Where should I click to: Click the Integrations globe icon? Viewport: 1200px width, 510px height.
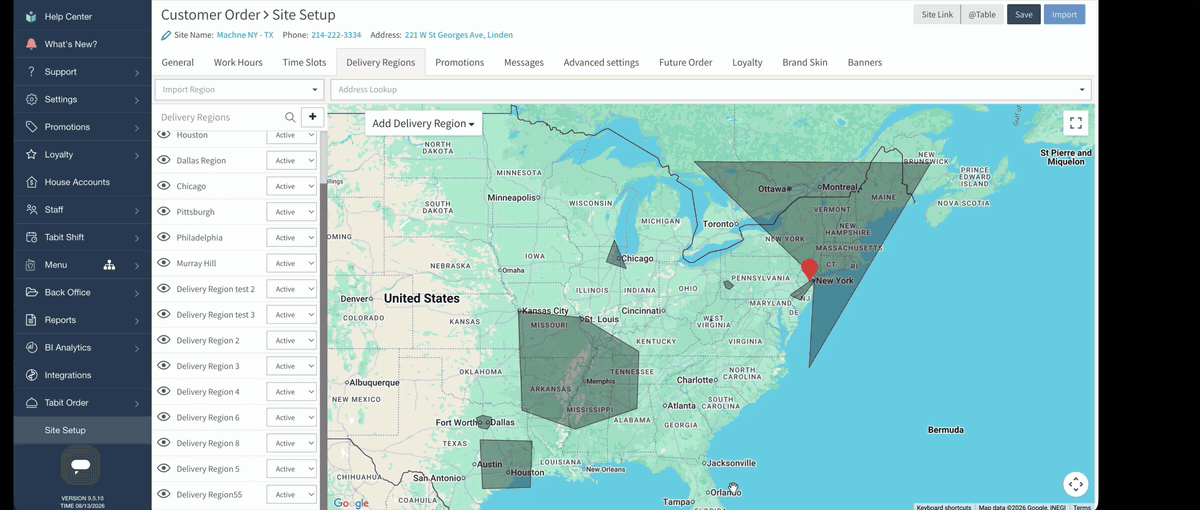tap(32, 375)
